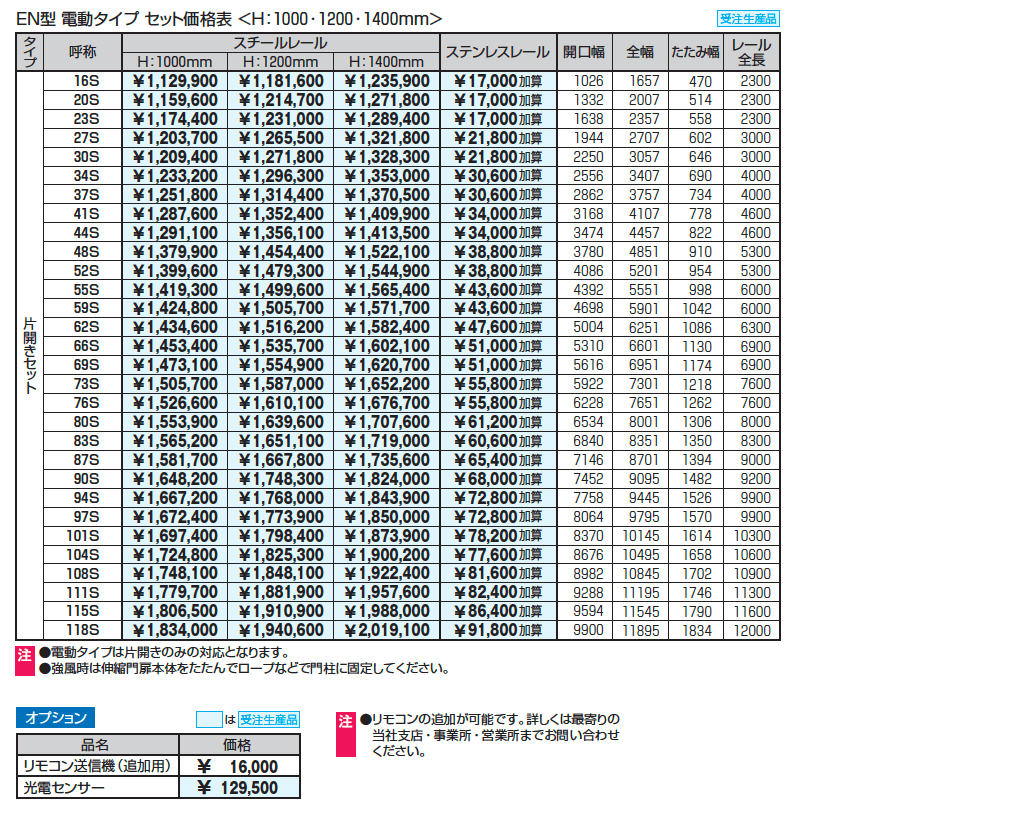Click the ¥91,800 加算 stainless rail cell
This screenshot has height=829, width=1016.
pos(497,630)
